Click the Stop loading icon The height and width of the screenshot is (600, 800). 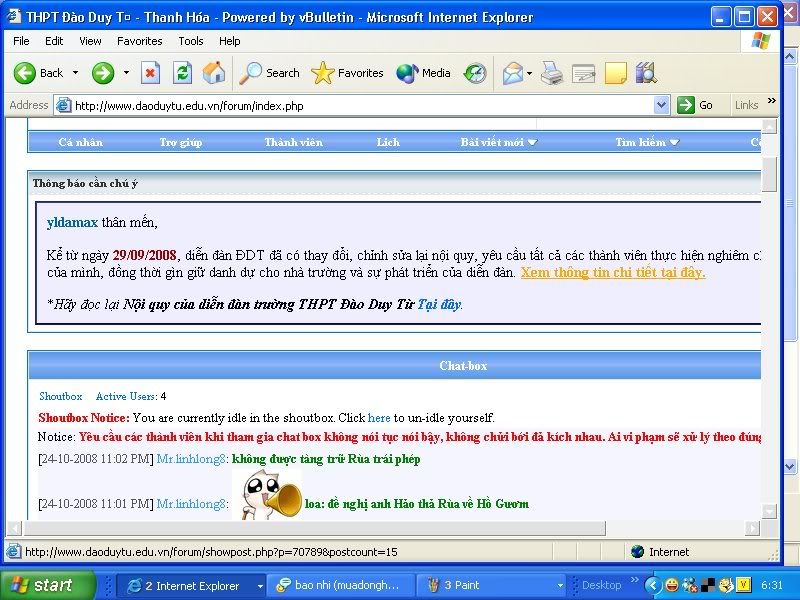click(x=150, y=73)
